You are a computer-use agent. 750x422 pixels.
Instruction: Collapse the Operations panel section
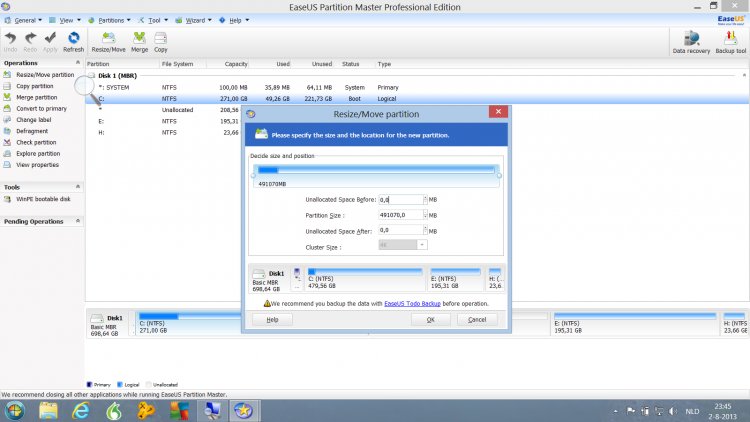coord(77,63)
